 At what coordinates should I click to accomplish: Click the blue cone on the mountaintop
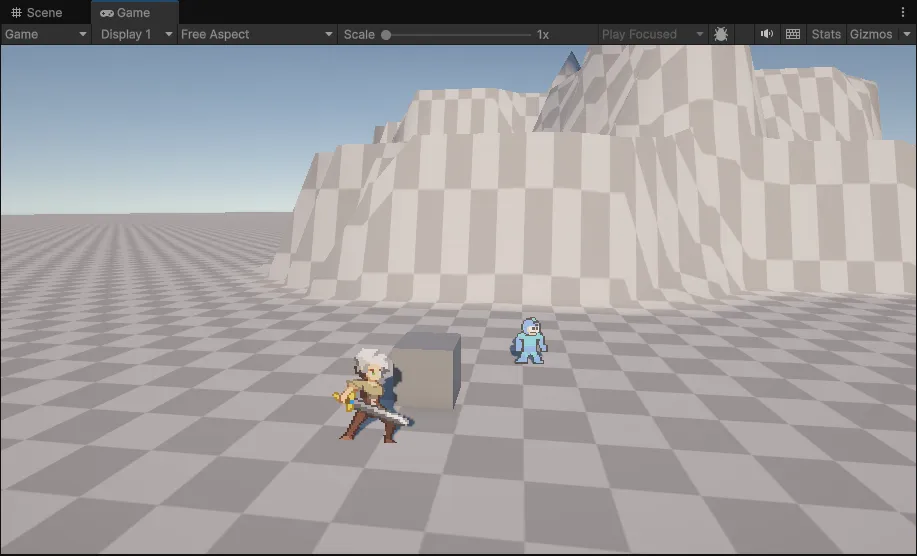tap(570, 63)
